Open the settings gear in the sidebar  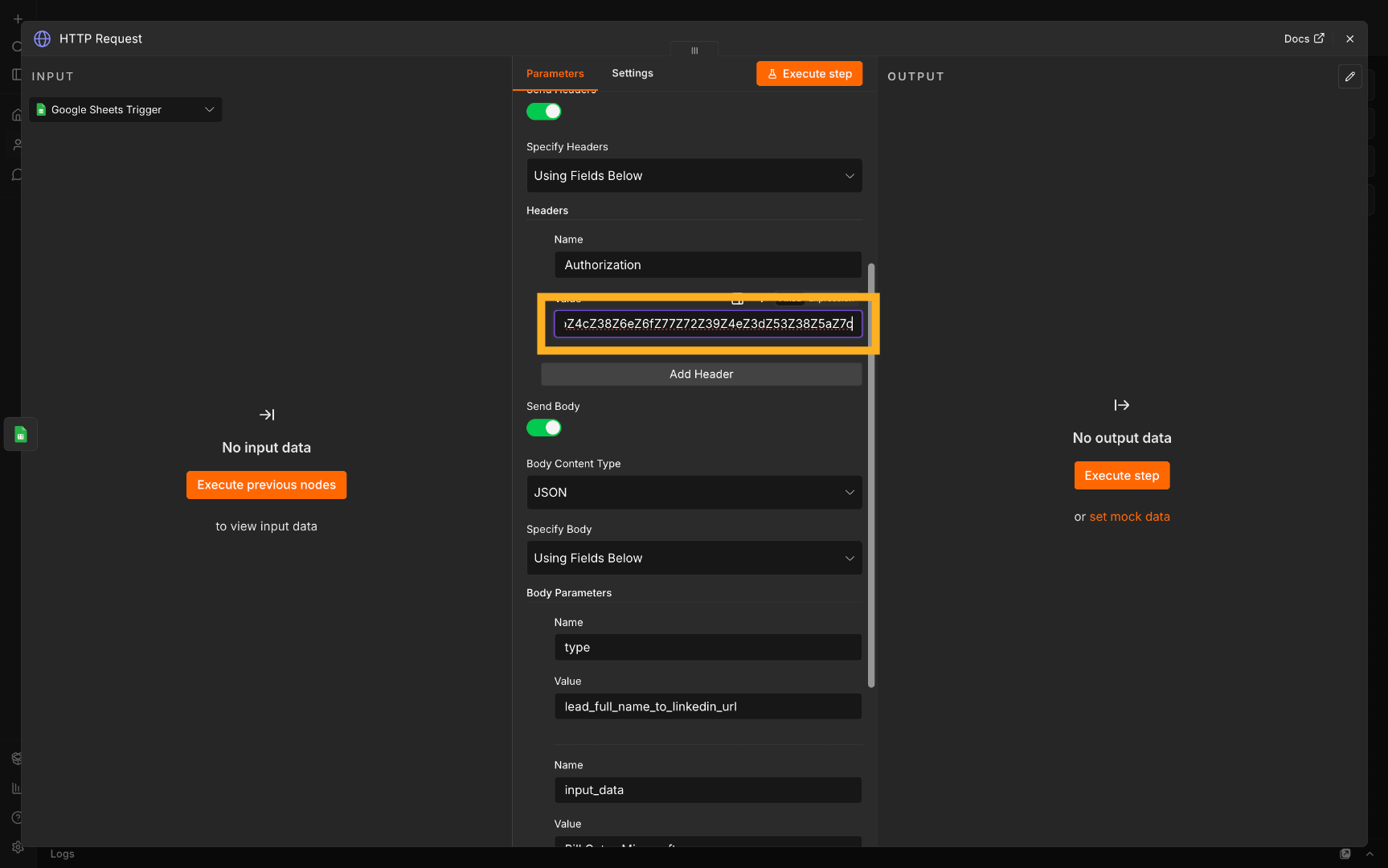18,847
